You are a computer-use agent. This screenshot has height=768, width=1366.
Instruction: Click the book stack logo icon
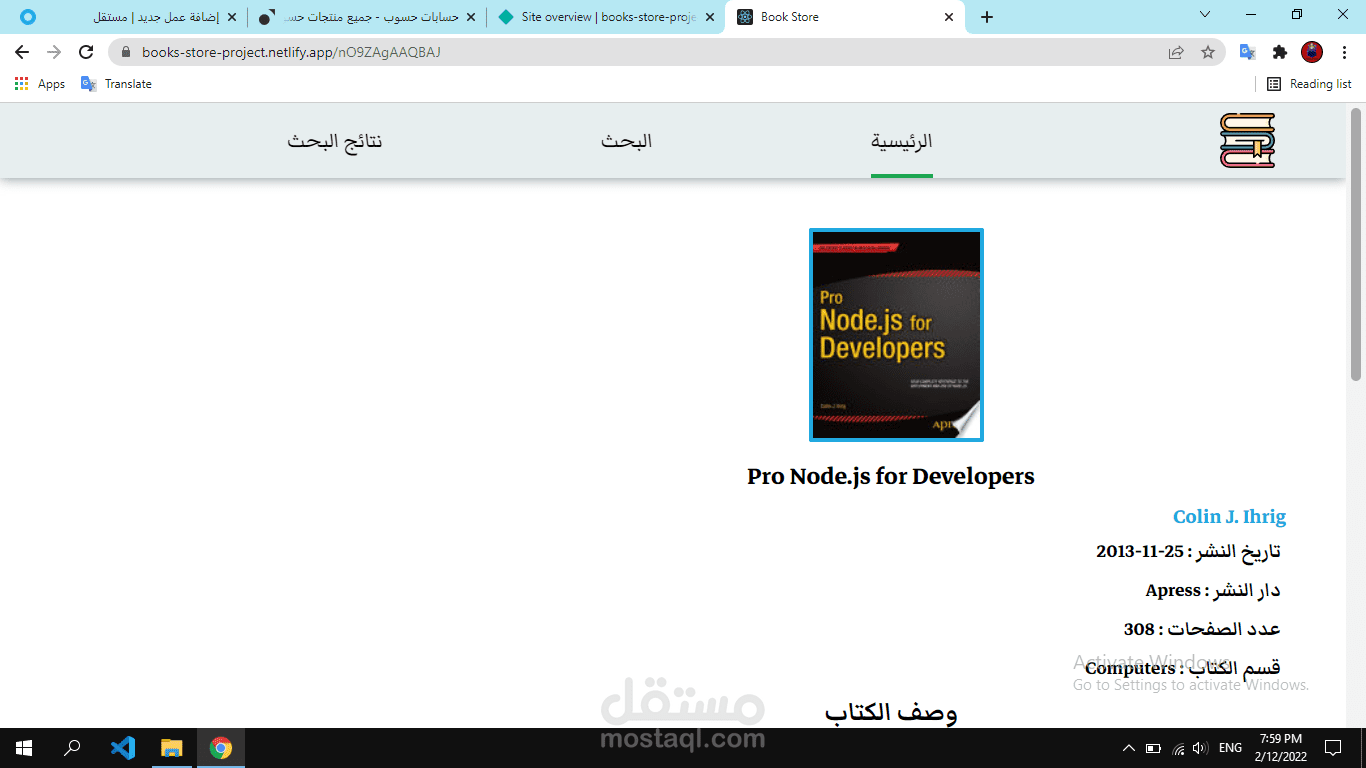tap(1247, 140)
